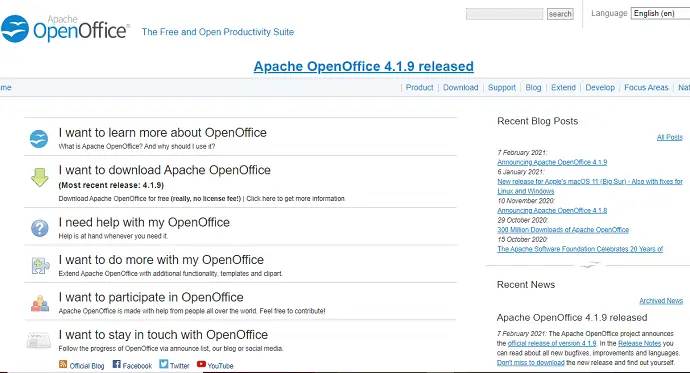Select the Support menu item

(502, 88)
